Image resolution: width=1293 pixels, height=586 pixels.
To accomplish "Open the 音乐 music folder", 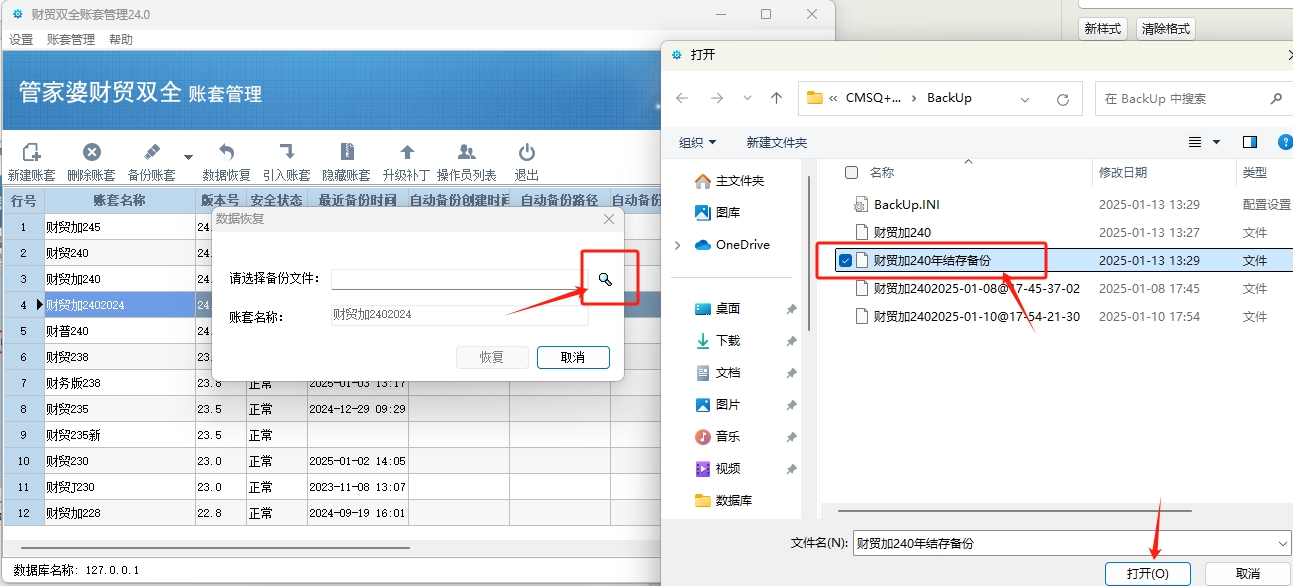I will pyautogui.click(x=717, y=437).
